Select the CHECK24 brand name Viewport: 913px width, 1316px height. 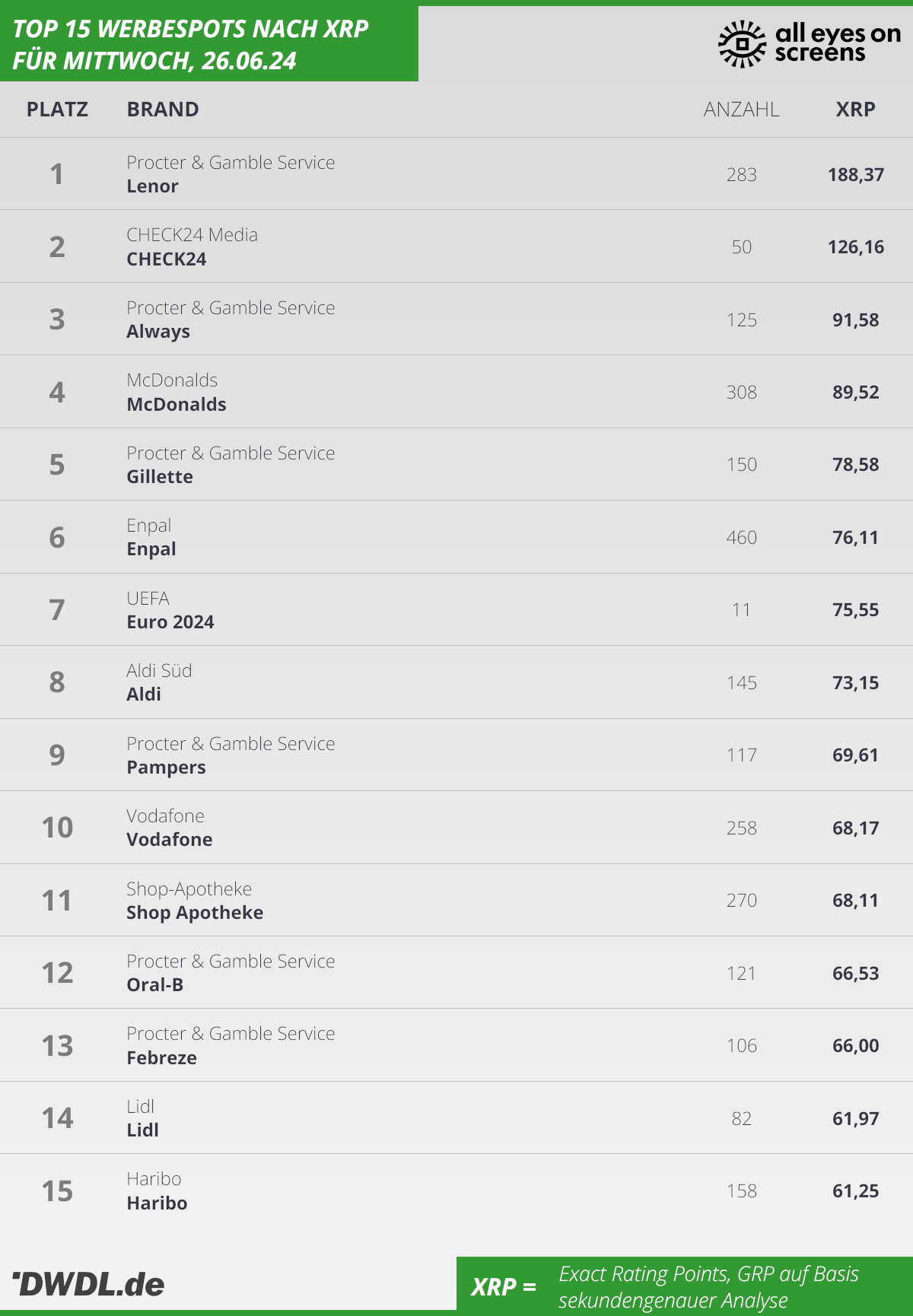coord(166,259)
